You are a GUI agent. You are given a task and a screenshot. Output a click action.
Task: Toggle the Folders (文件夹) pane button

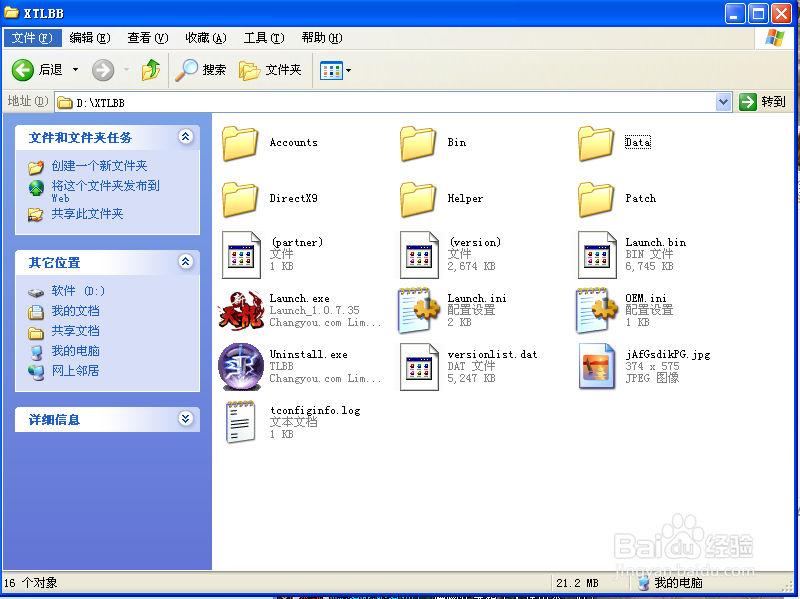click(x=270, y=70)
